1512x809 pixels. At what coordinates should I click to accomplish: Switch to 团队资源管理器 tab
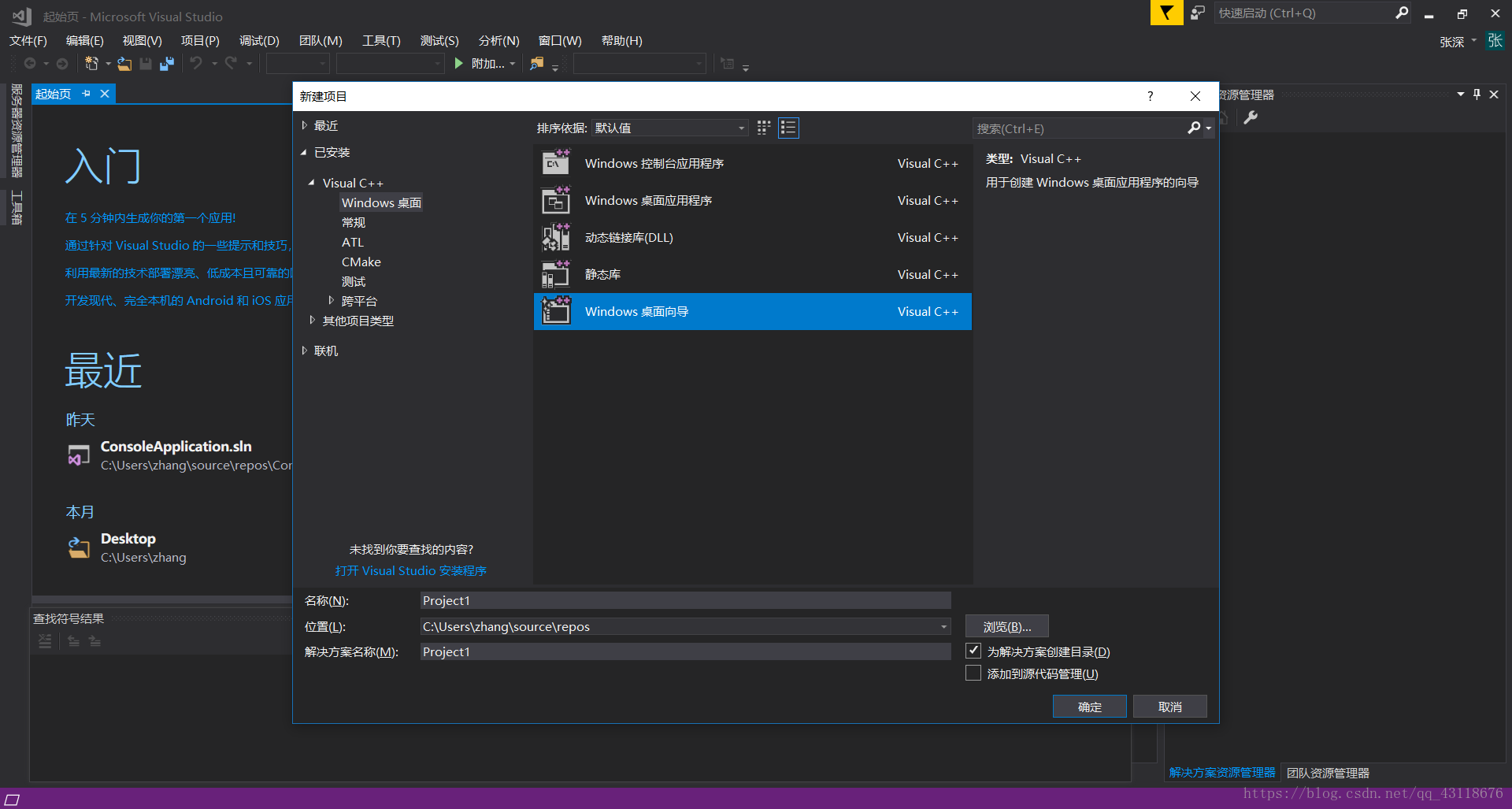(1328, 773)
